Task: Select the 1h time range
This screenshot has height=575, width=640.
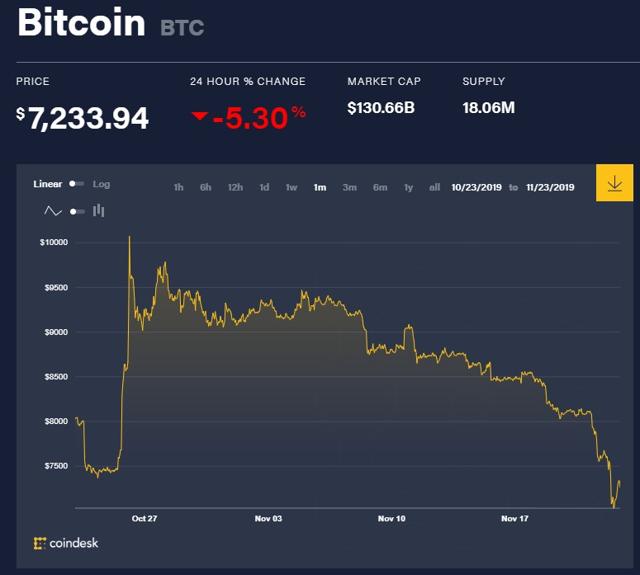Action: [x=178, y=187]
